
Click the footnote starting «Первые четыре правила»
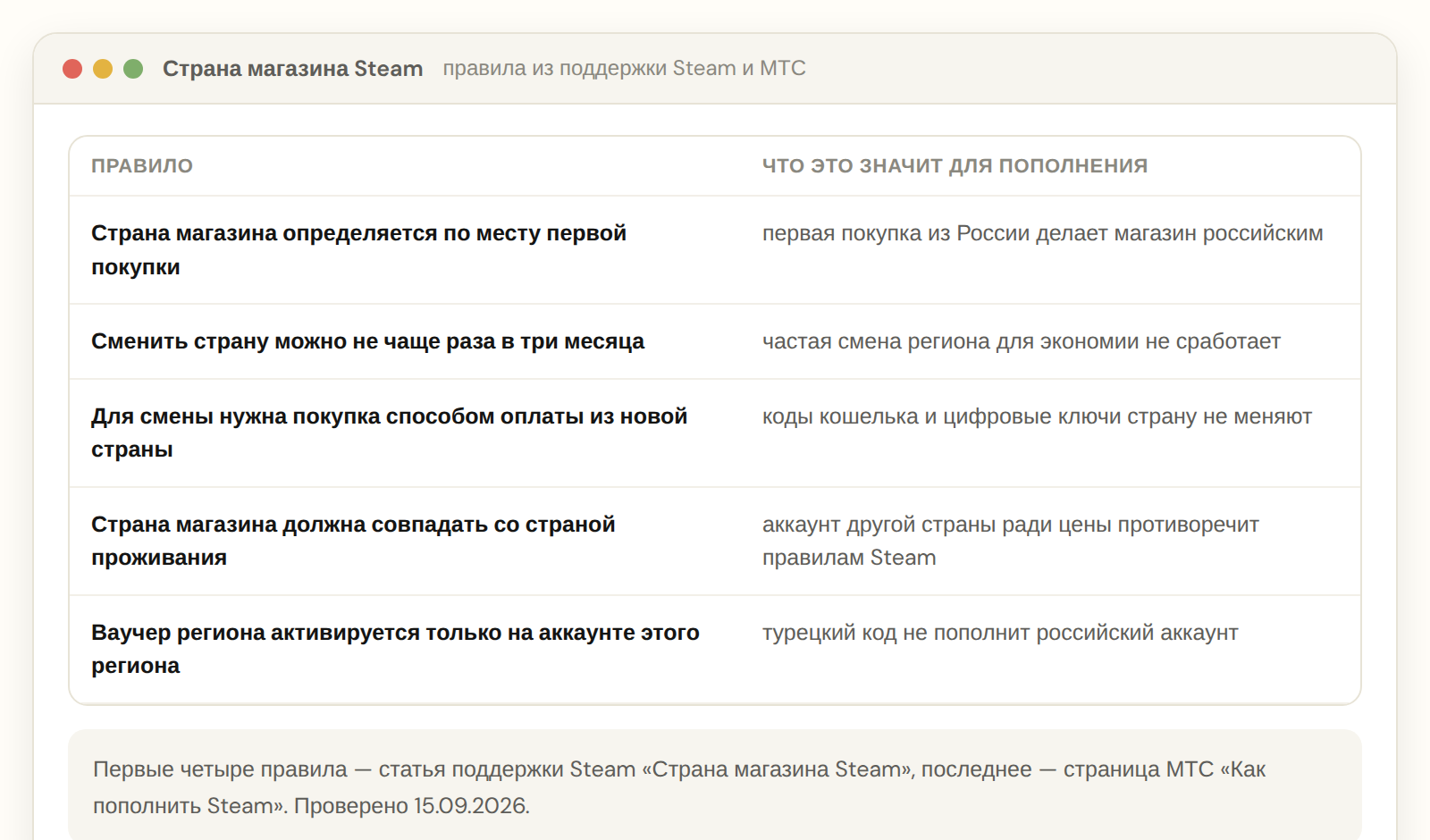tap(679, 787)
